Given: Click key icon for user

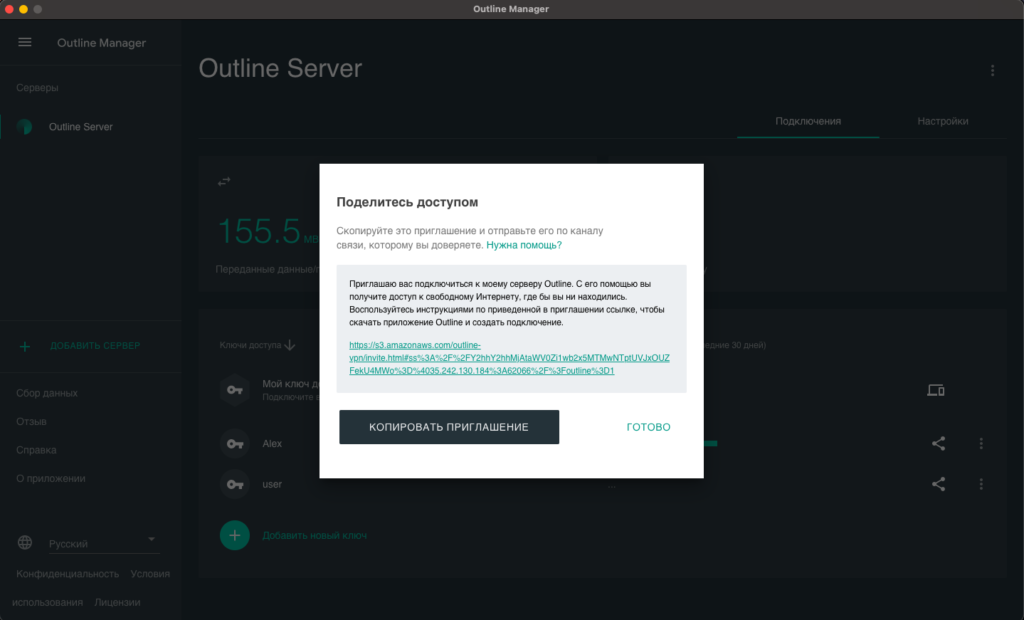Looking at the screenshot, I should (235, 484).
